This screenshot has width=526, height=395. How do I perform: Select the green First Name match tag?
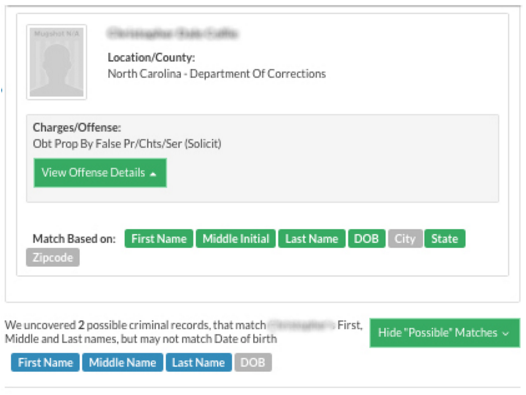pos(159,239)
